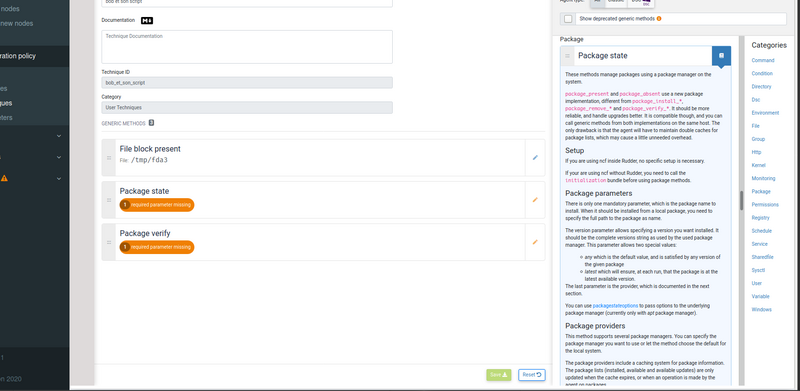Screen dimensions: 800x391
Task: Click the Package parameters heading
Action: (598, 193)
